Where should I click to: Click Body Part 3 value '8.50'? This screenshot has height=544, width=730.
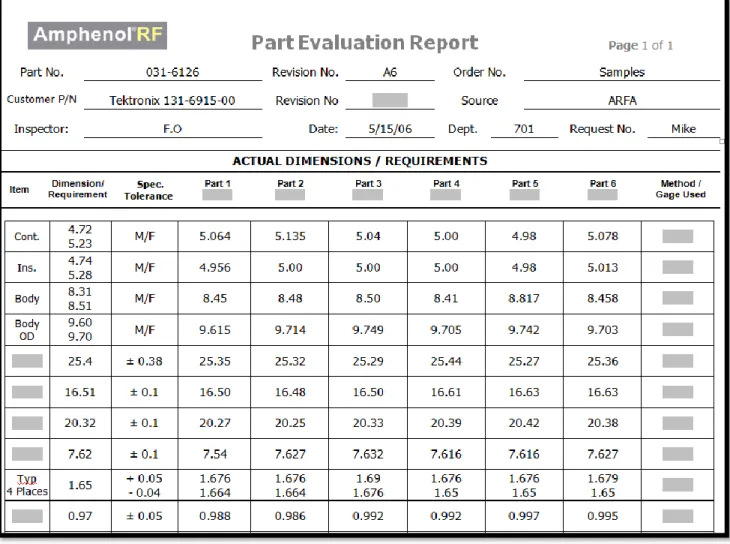pyautogui.click(x=368, y=298)
